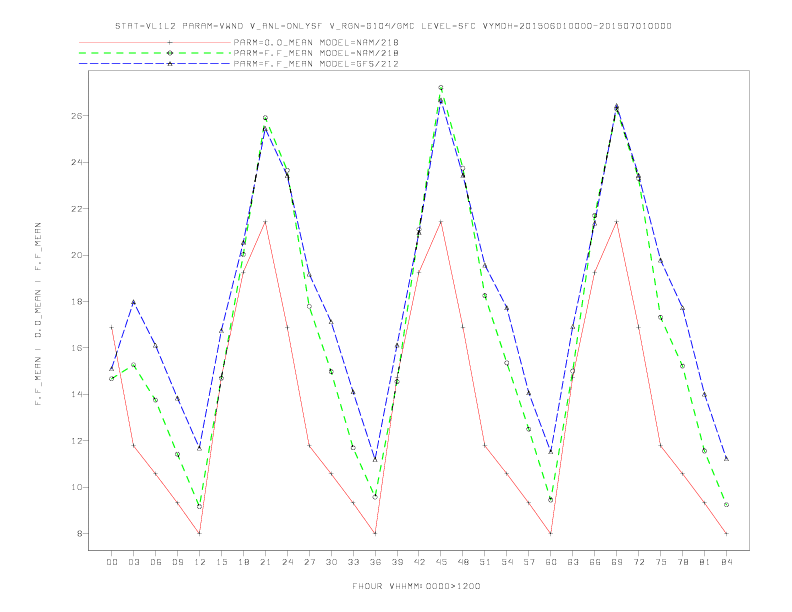Click the green NAM circle marker at hour 12
This screenshot has width=792, height=612.
point(200,506)
